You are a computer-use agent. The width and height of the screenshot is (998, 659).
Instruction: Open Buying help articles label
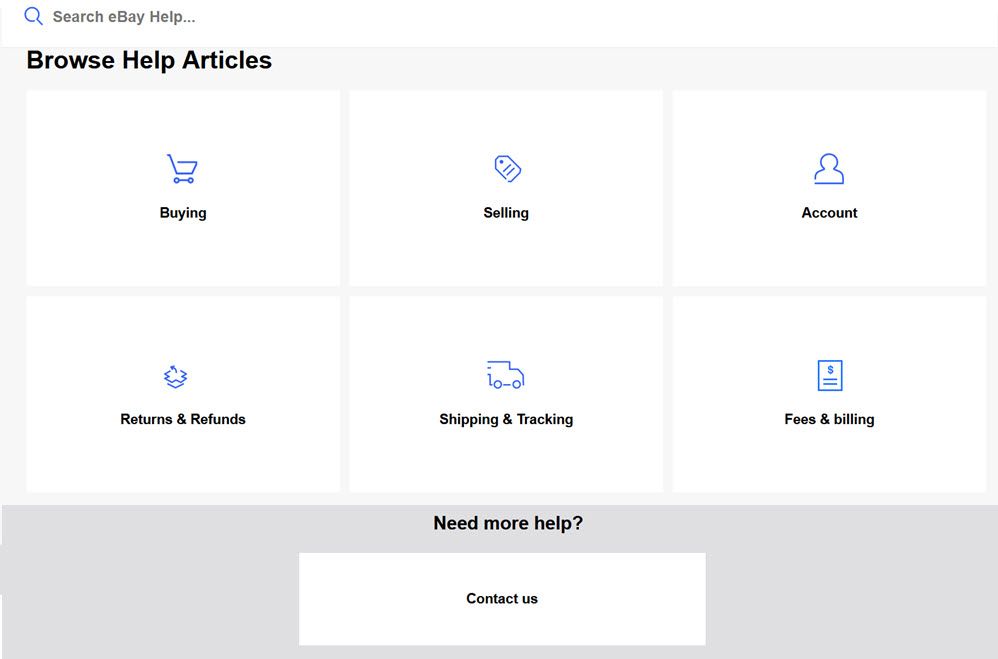[x=183, y=213]
